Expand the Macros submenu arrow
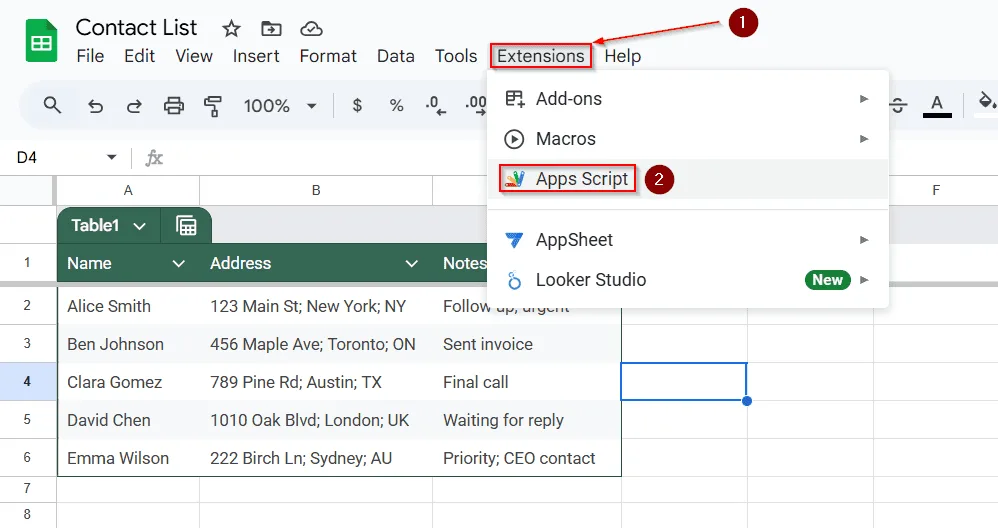Image resolution: width=998 pixels, height=528 pixels. click(x=864, y=139)
